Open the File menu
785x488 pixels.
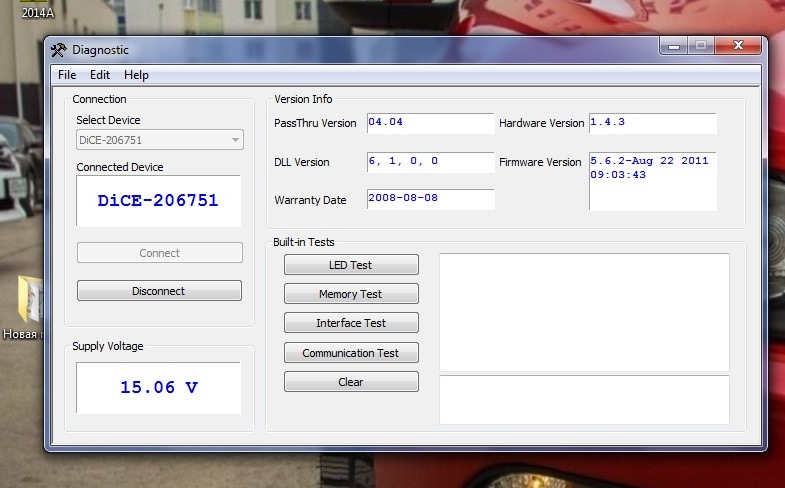[x=67, y=75]
